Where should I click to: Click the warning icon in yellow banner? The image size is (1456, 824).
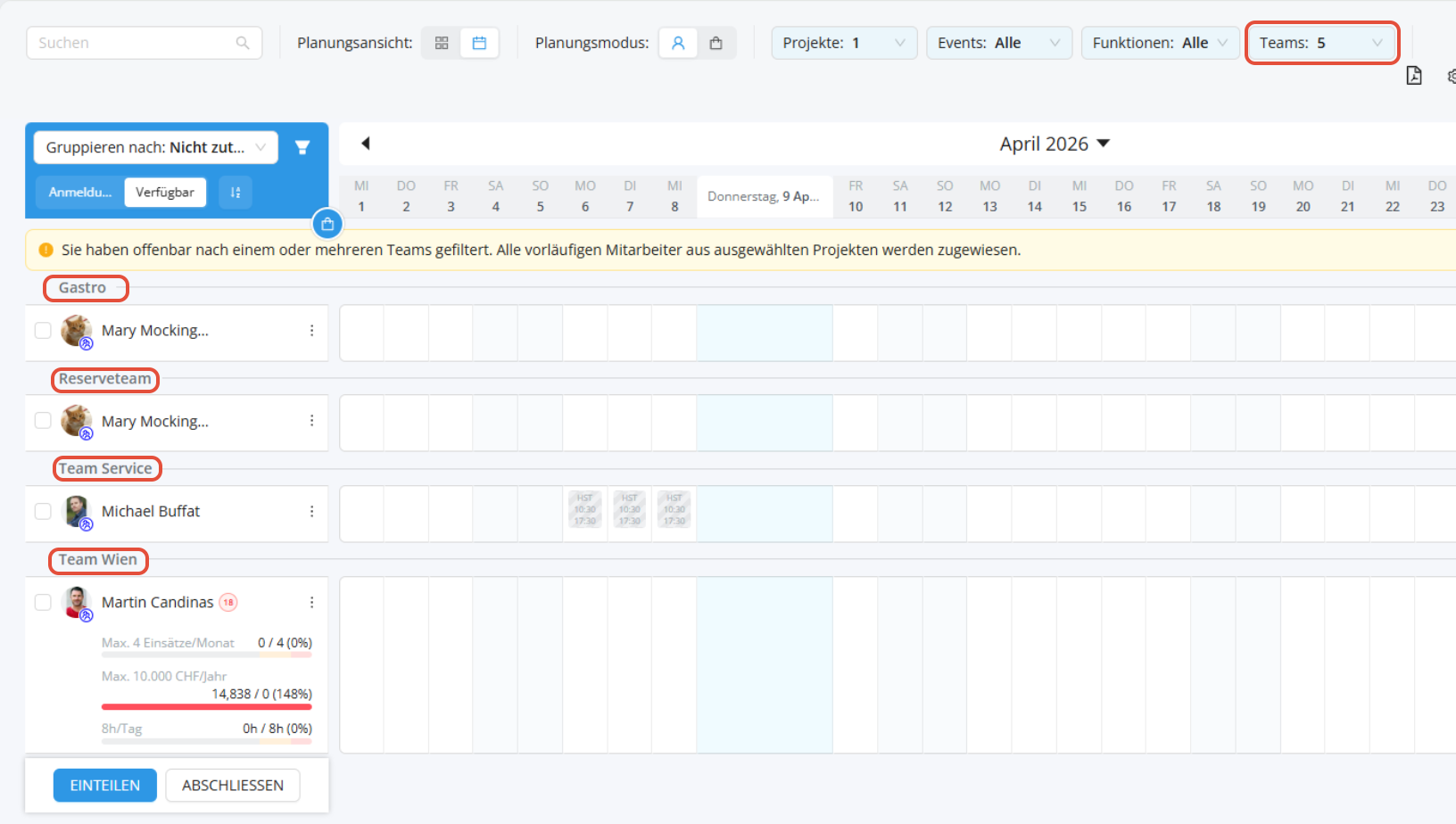coord(45,250)
